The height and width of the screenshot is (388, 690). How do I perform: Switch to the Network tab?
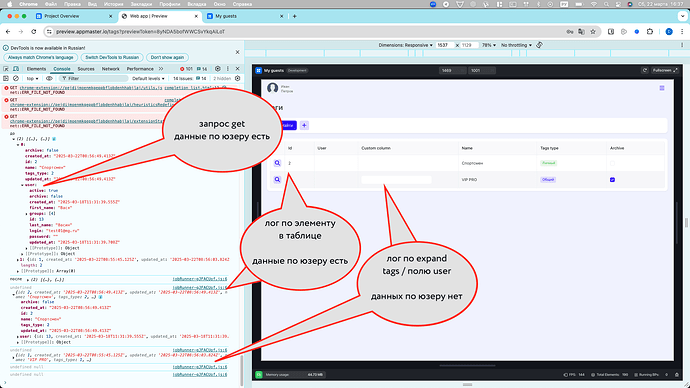pyautogui.click(x=110, y=69)
